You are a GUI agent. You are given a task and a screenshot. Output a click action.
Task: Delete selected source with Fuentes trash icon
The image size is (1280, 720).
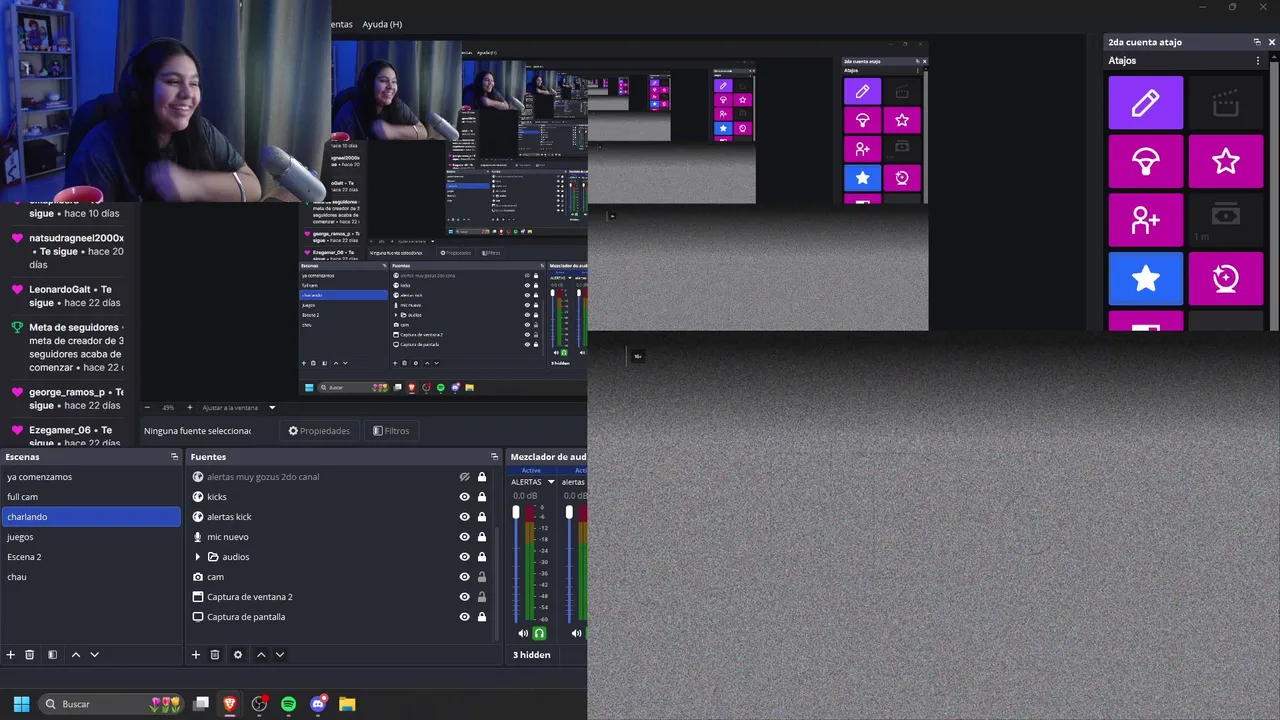pyautogui.click(x=215, y=655)
